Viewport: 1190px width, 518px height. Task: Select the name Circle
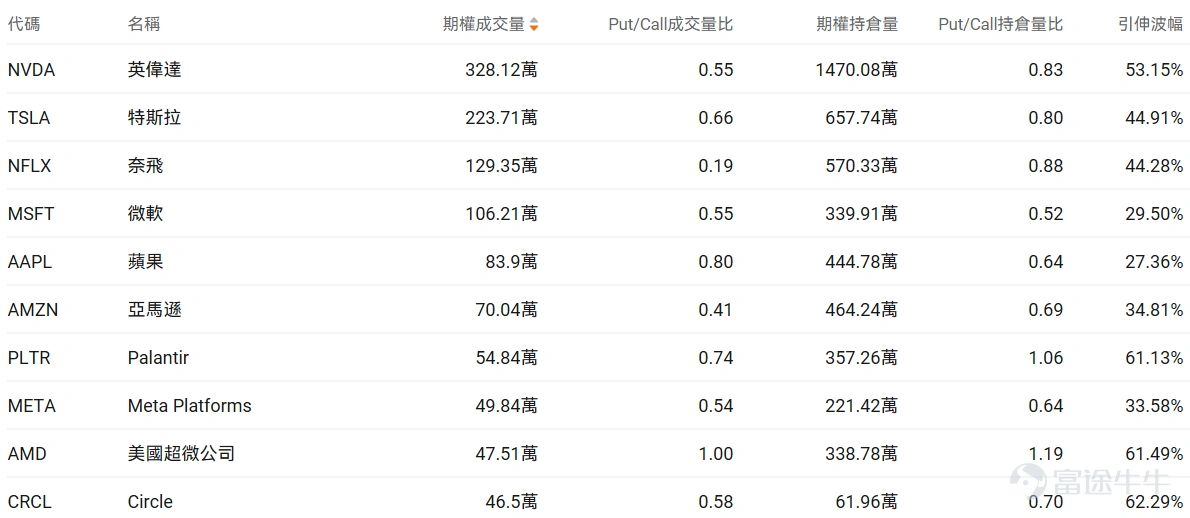150,501
